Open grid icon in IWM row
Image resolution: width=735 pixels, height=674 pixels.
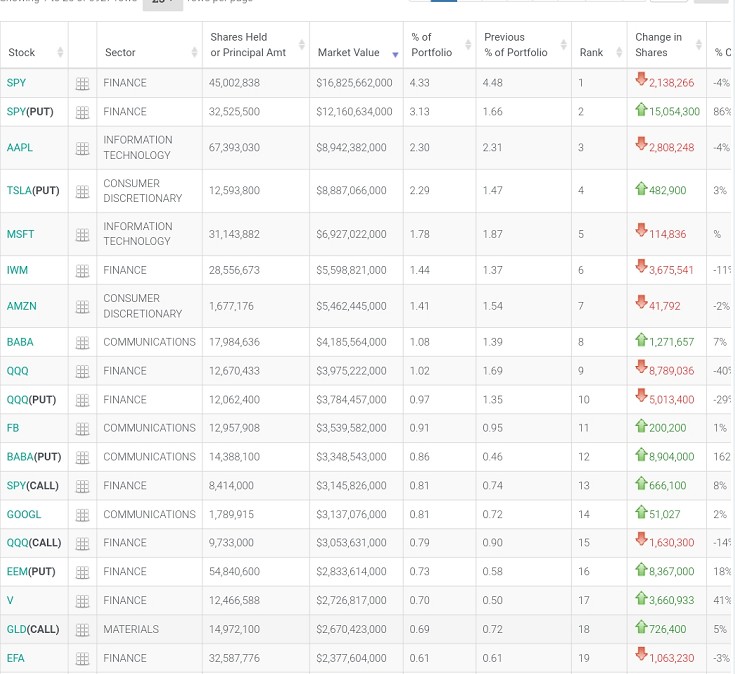click(x=82, y=271)
